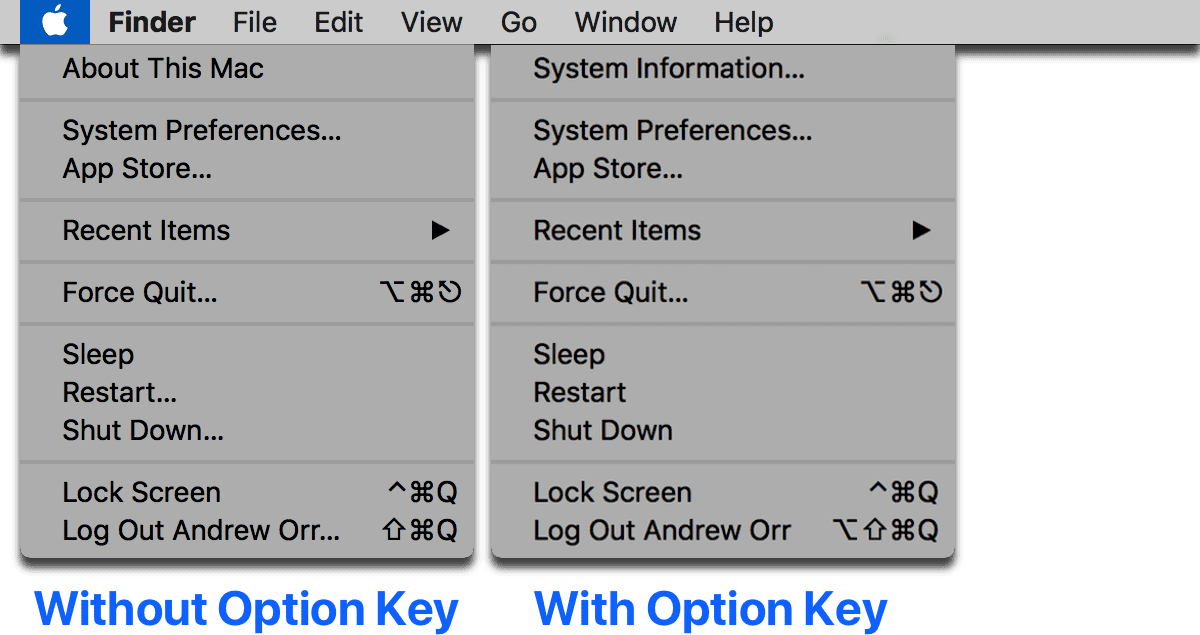
Task: Select Log Out Andrew Orr… with ellipsis
Action: (x=201, y=530)
